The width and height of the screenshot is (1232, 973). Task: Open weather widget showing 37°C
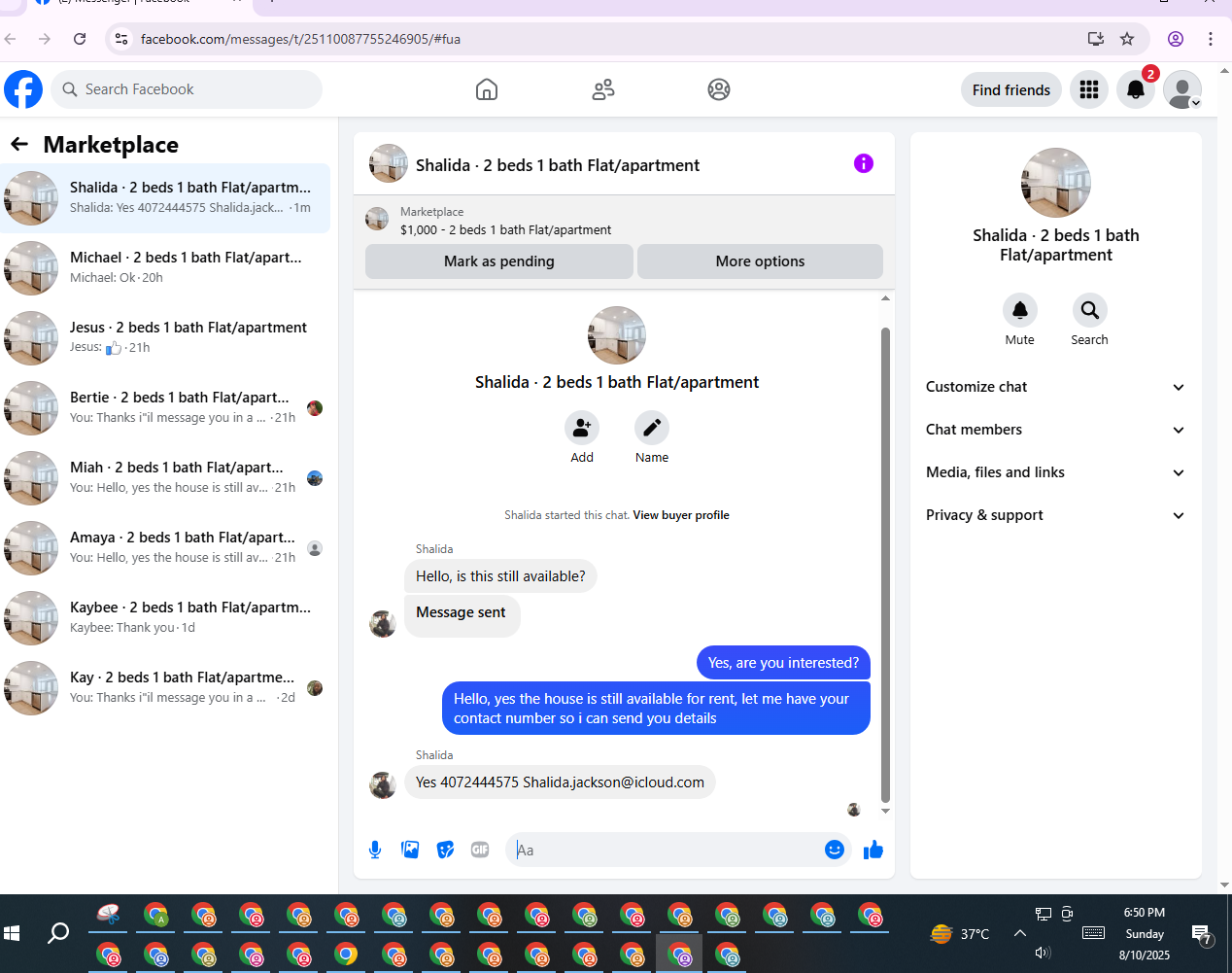coord(960,934)
